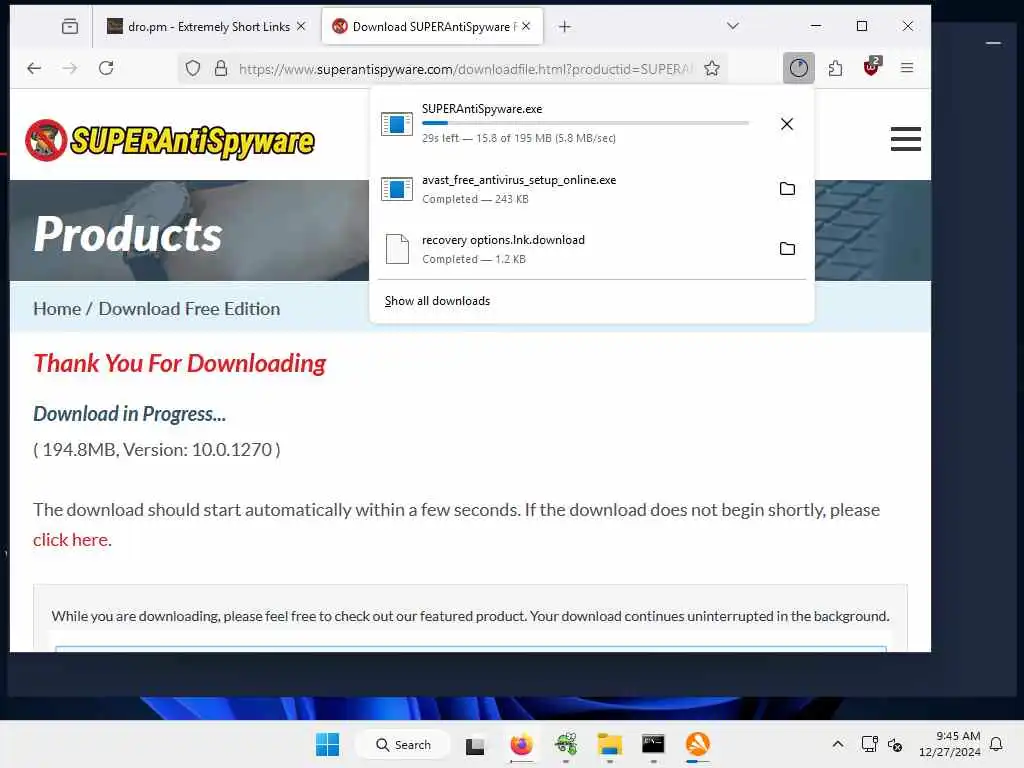Click the muted volume tray icon
This screenshot has height=768, width=1024.
pos(895,744)
